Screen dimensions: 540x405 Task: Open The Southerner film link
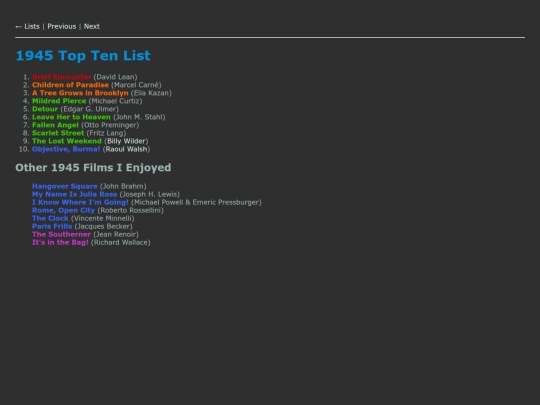[x=62, y=235]
